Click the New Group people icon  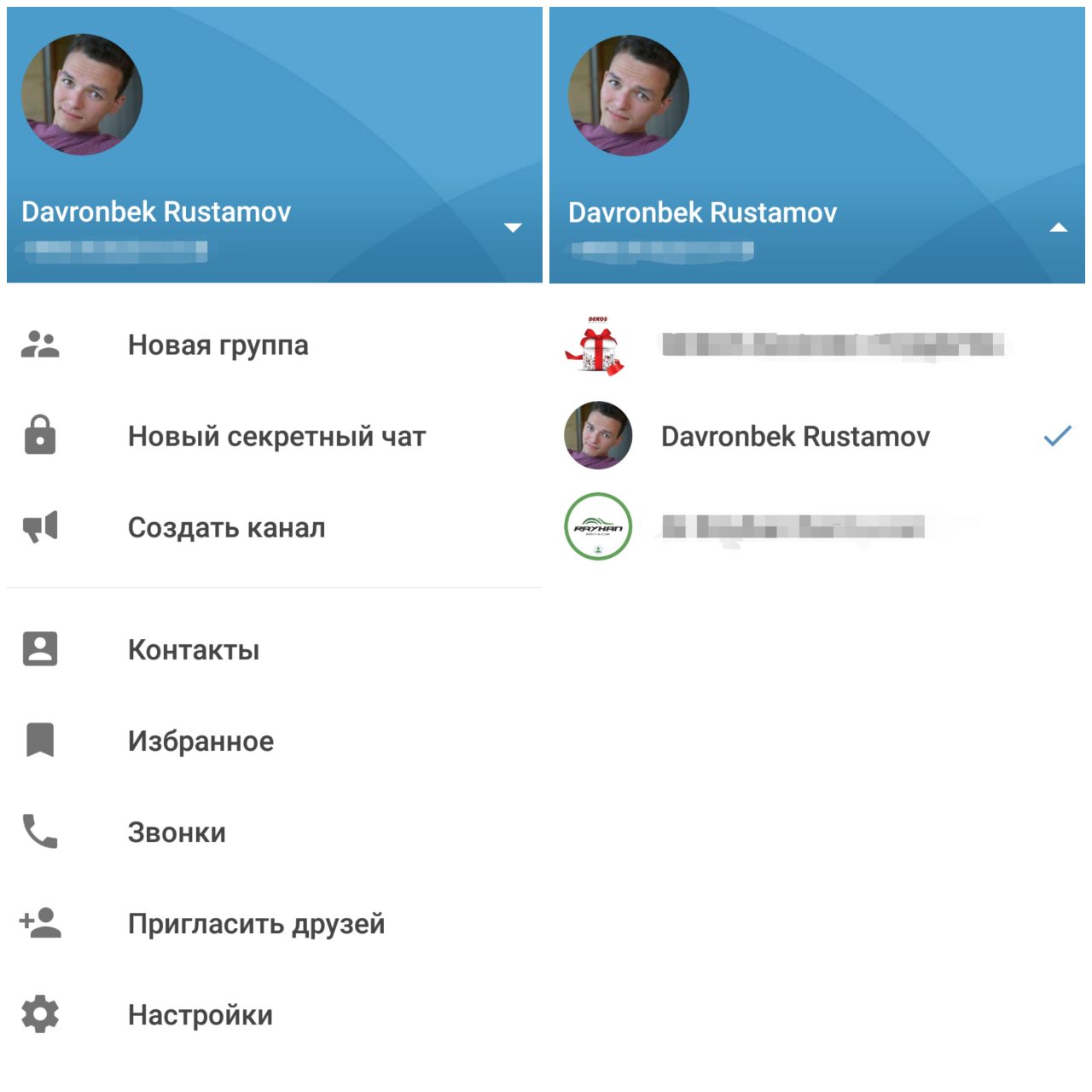pos(40,344)
